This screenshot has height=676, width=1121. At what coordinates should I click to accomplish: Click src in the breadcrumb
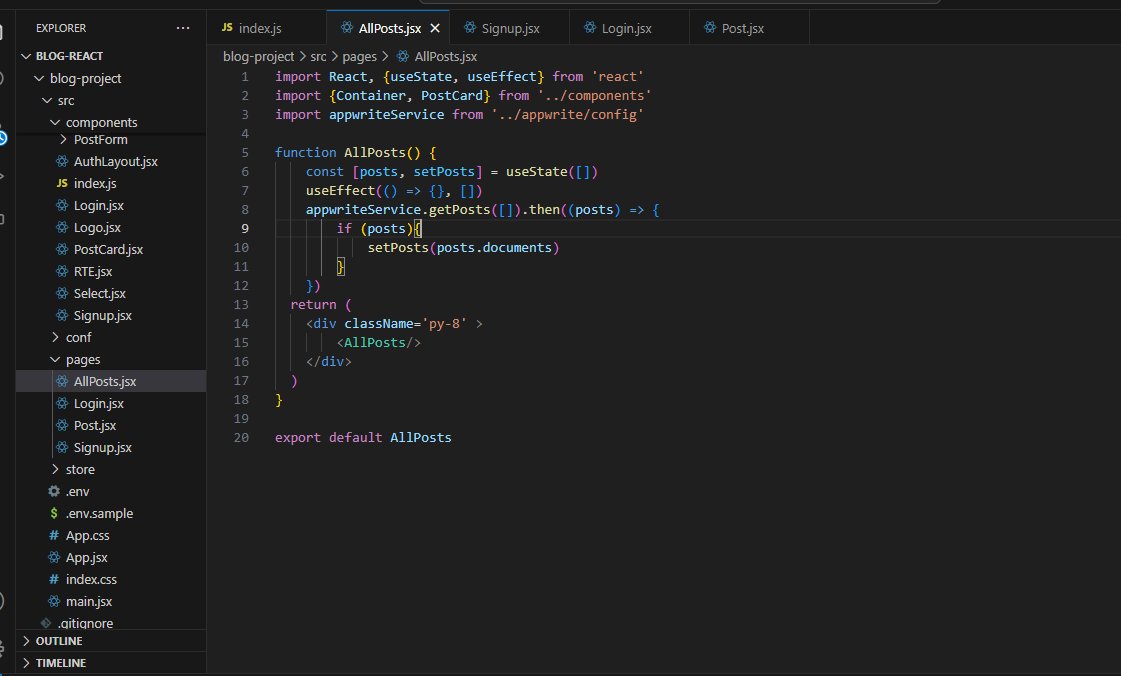click(318, 56)
